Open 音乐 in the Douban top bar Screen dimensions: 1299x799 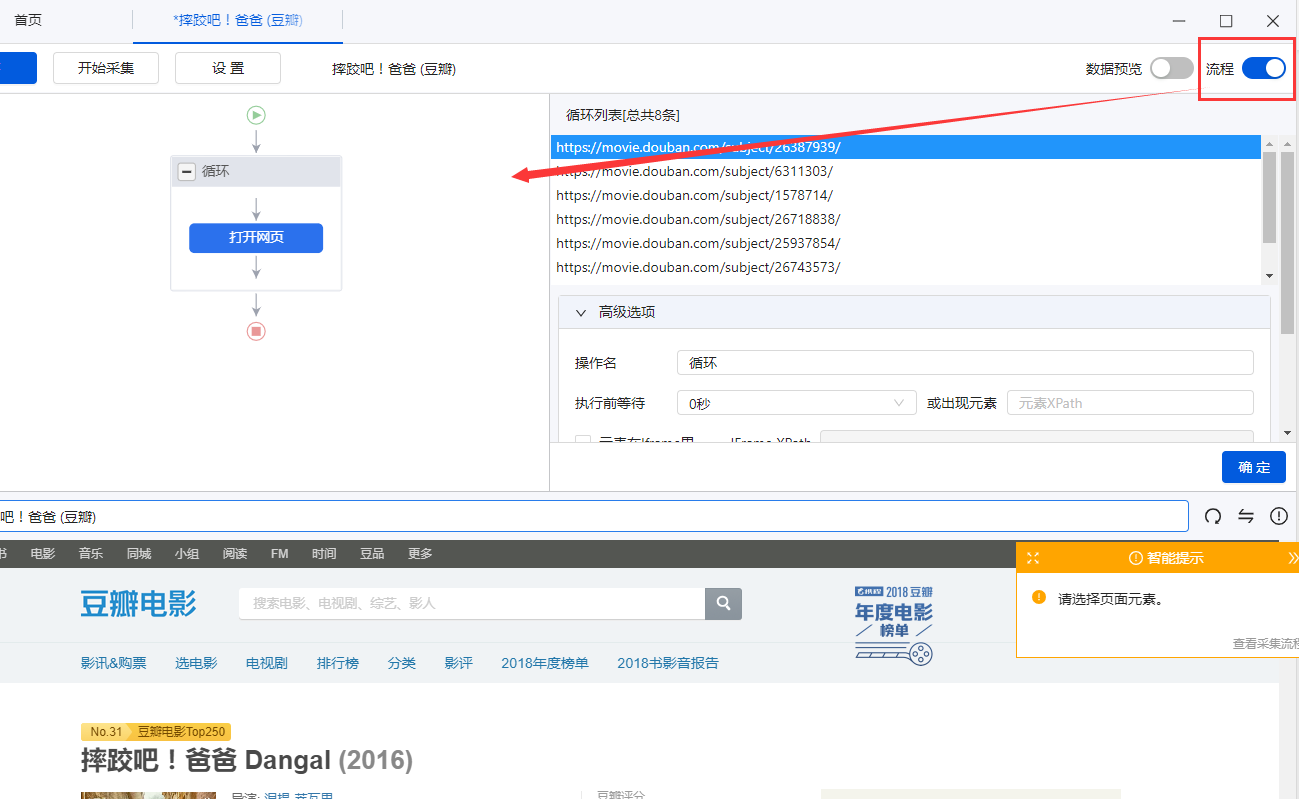click(x=91, y=553)
